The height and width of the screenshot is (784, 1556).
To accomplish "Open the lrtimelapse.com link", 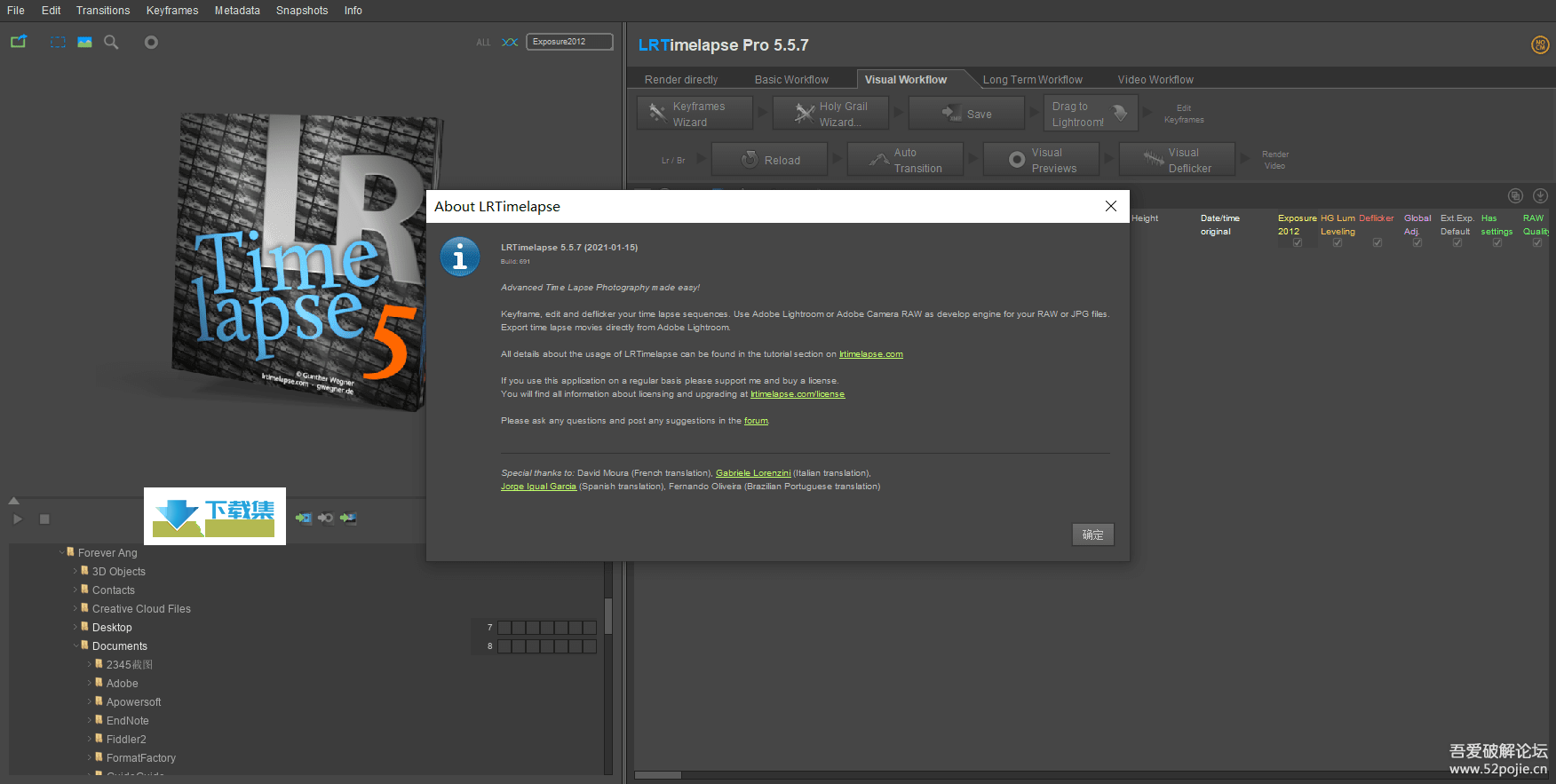I will click(871, 354).
